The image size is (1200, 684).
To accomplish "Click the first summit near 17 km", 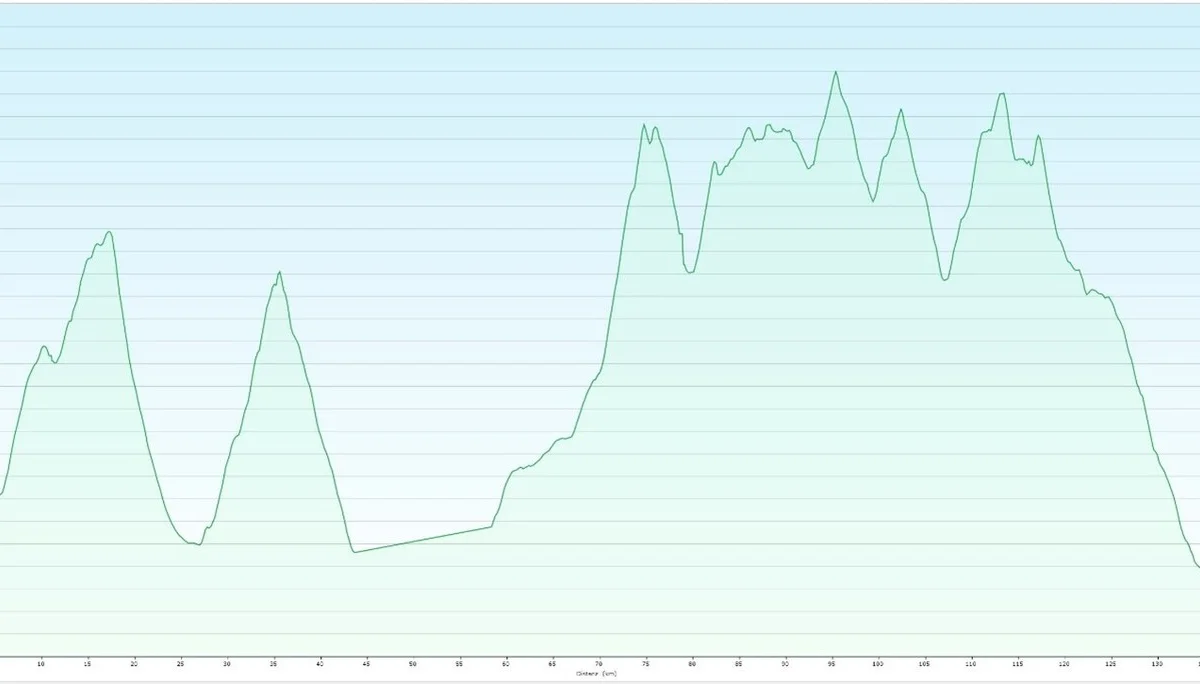I will click(109, 232).
